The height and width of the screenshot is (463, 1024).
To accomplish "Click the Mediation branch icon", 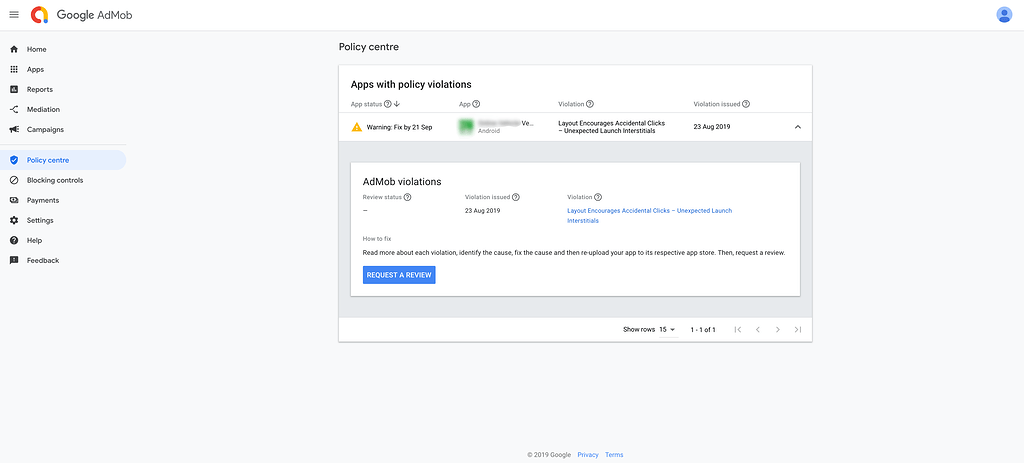I will [14, 110].
